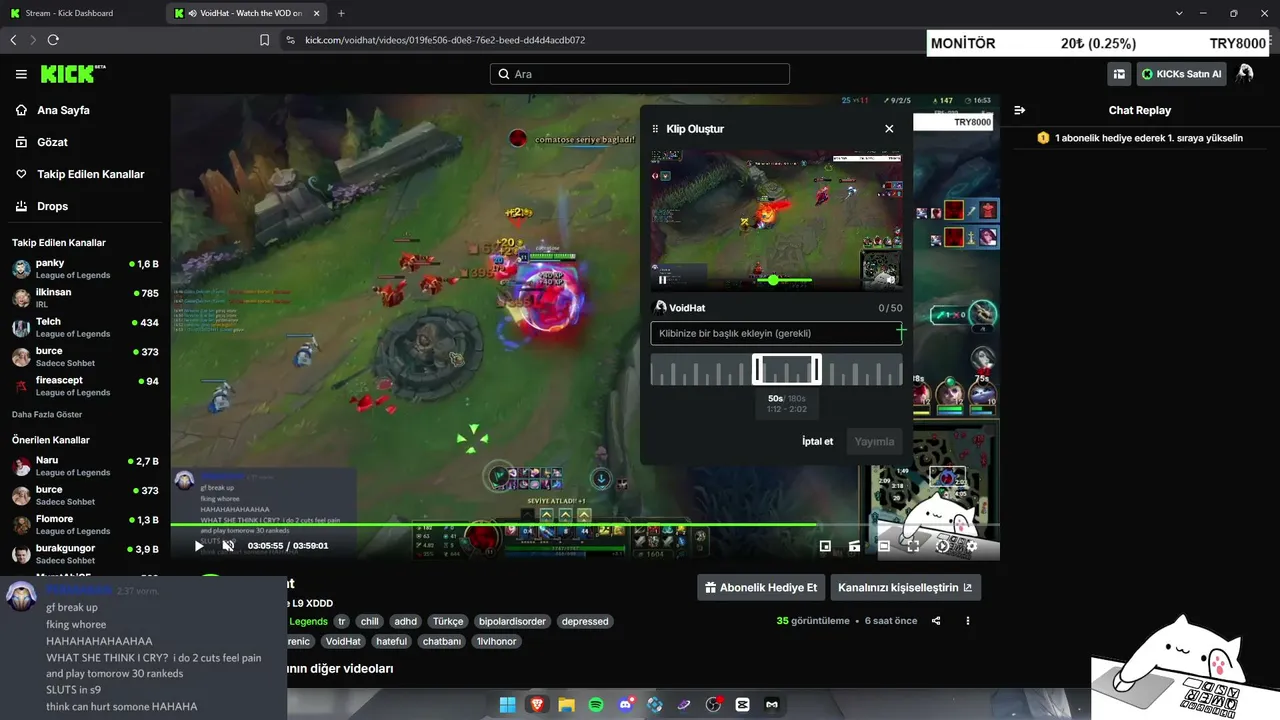Click the clip range selector on timeline
Screen dimensions: 1280x720
(787, 369)
